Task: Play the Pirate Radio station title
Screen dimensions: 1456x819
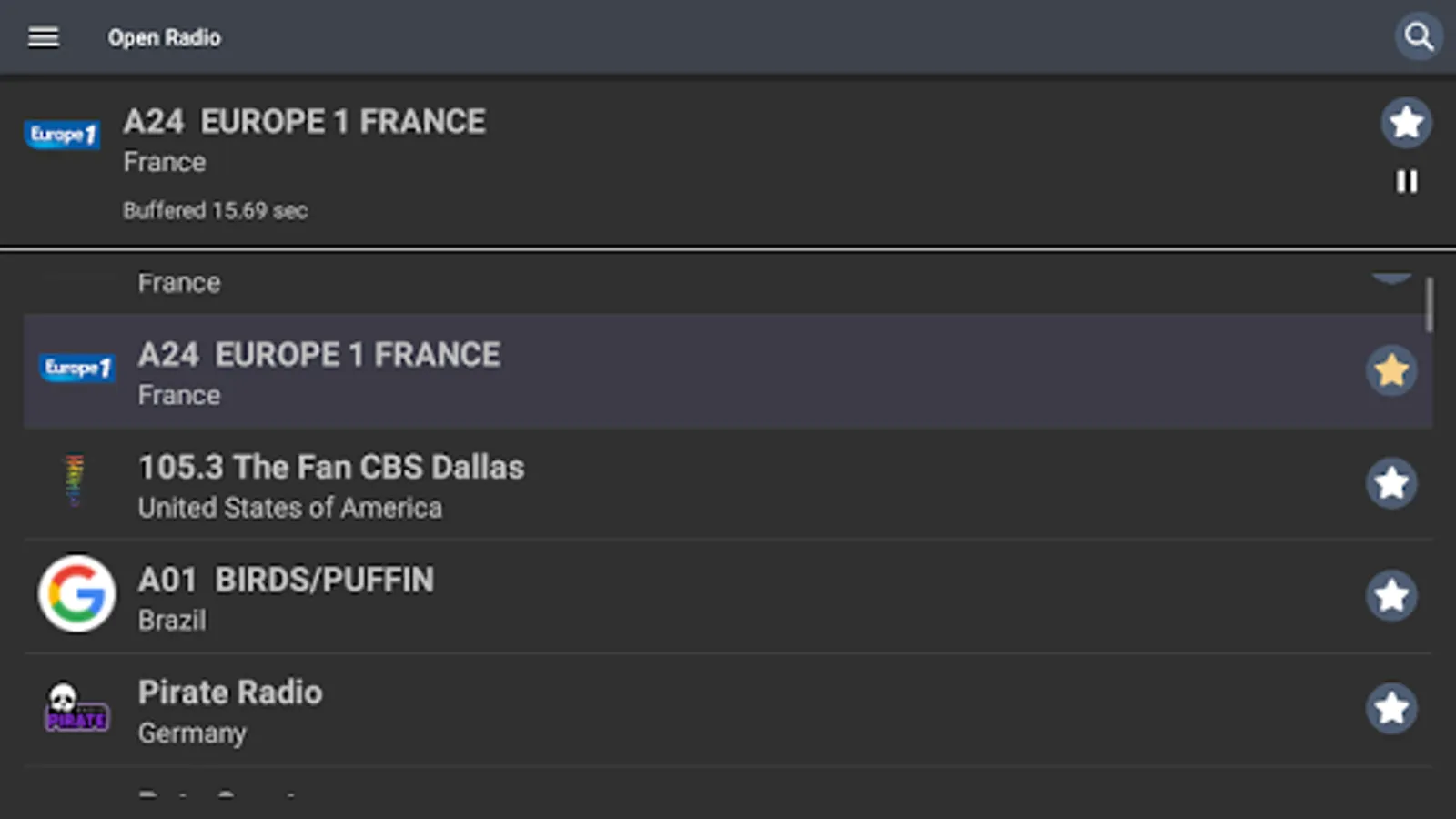Action: (230, 693)
